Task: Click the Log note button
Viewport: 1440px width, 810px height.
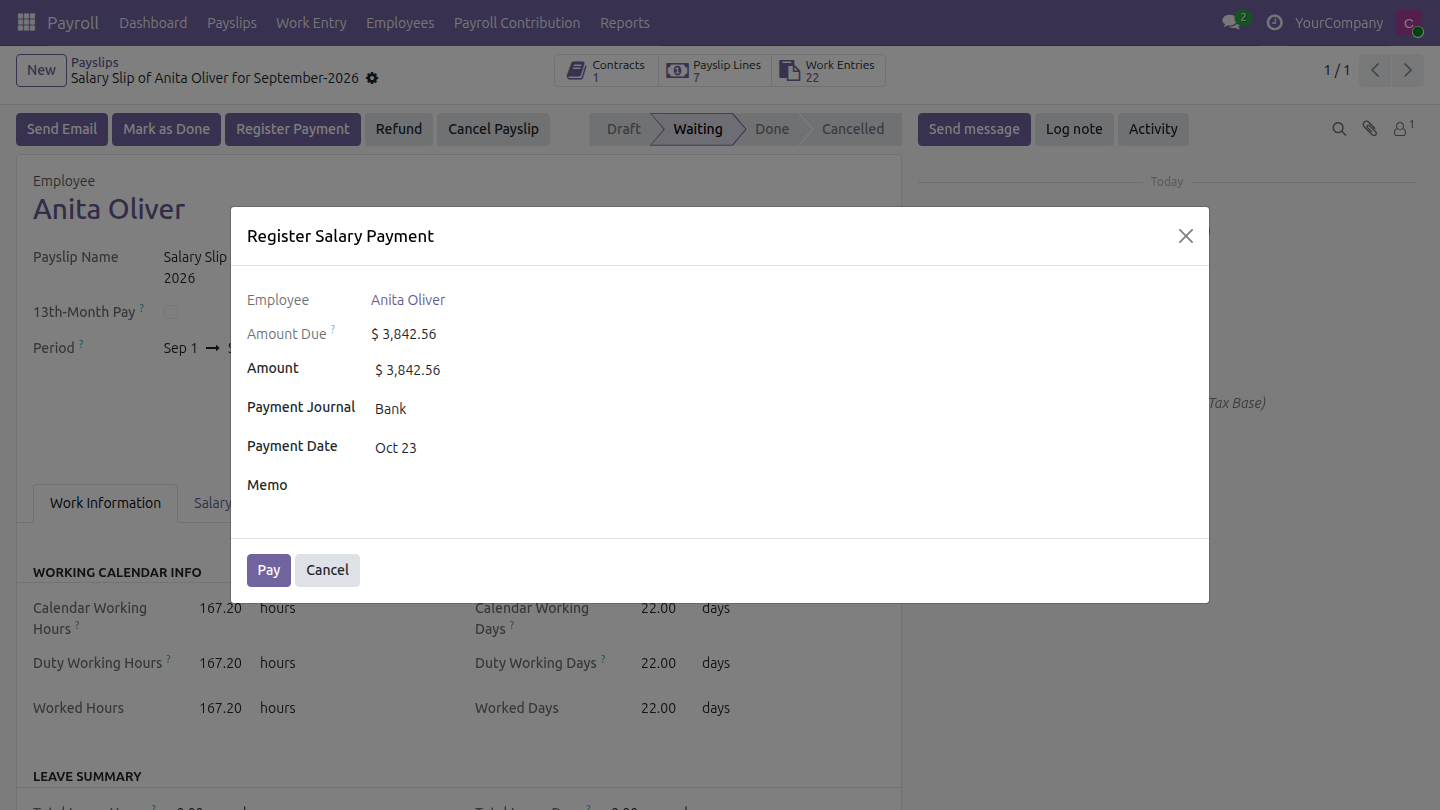Action: click(x=1074, y=129)
